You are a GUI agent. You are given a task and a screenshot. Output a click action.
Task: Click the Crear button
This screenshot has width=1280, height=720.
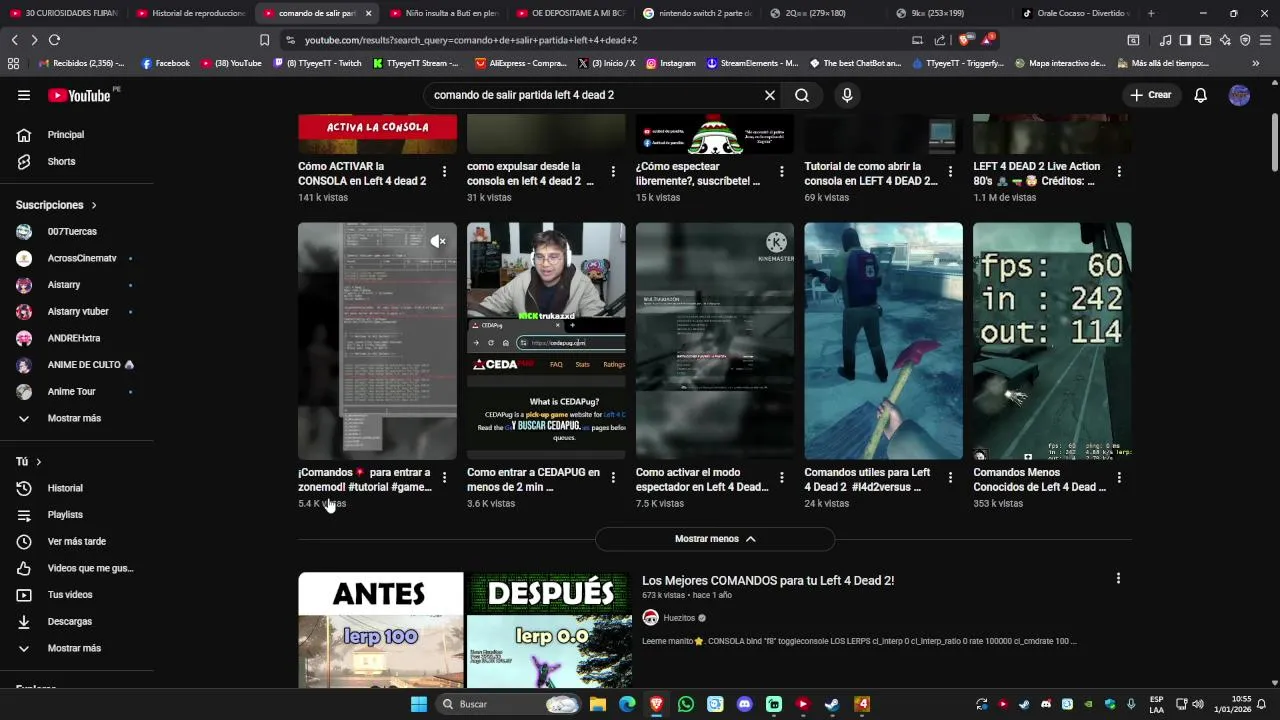pyautogui.click(x=1151, y=95)
